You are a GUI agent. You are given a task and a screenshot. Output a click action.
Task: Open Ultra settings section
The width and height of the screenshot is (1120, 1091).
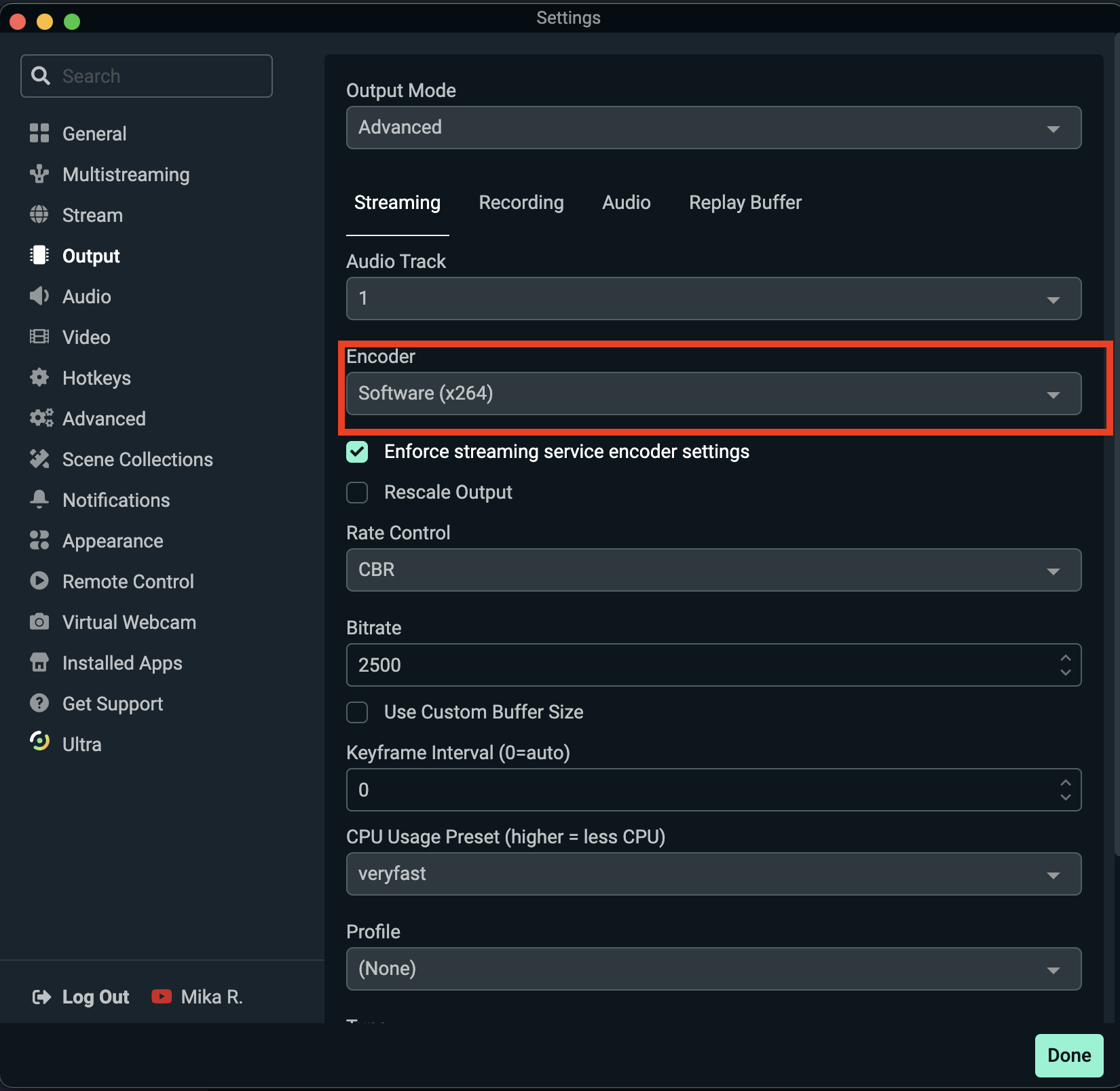coord(82,744)
